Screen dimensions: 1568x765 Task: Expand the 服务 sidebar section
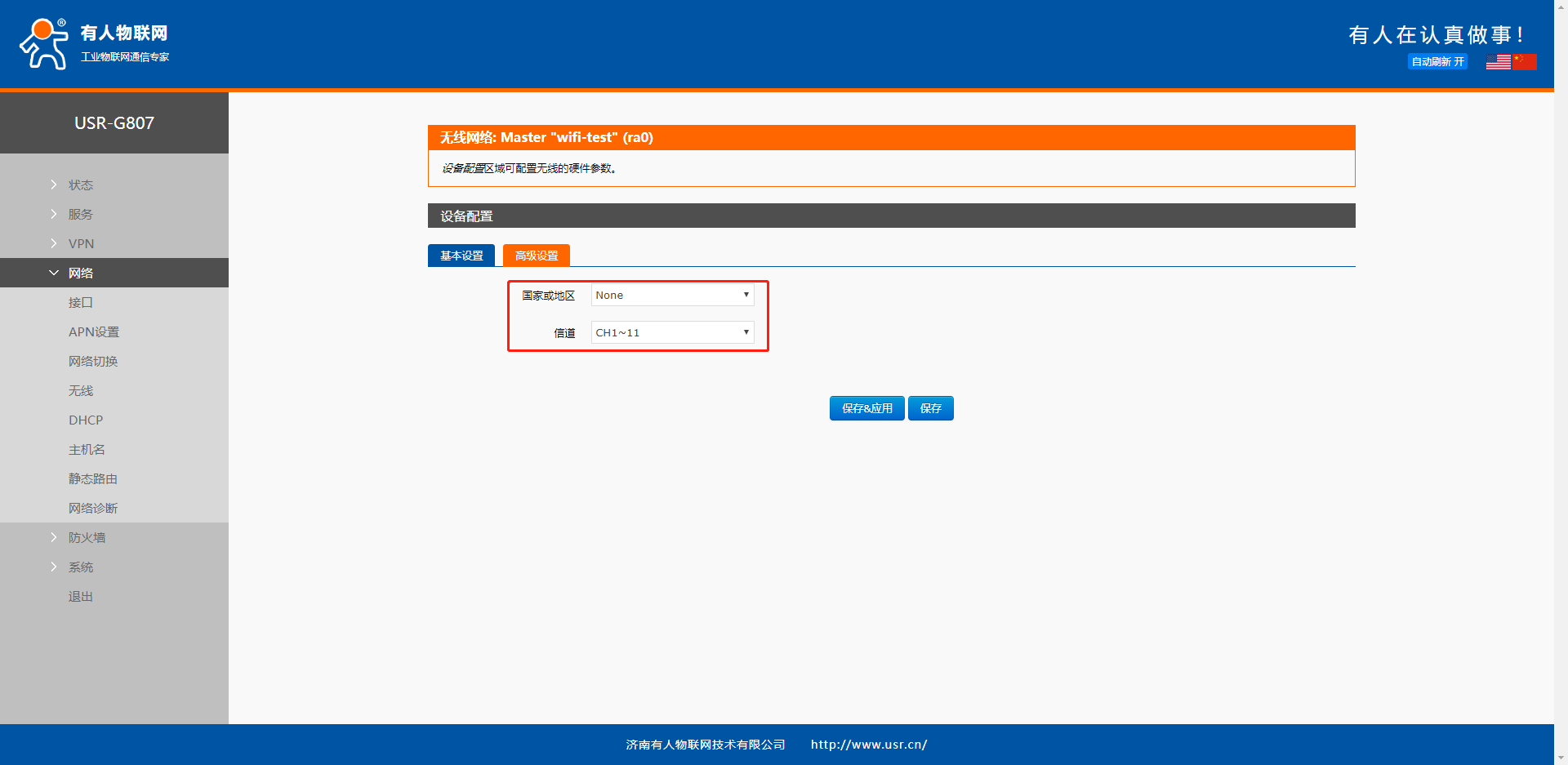(x=81, y=215)
